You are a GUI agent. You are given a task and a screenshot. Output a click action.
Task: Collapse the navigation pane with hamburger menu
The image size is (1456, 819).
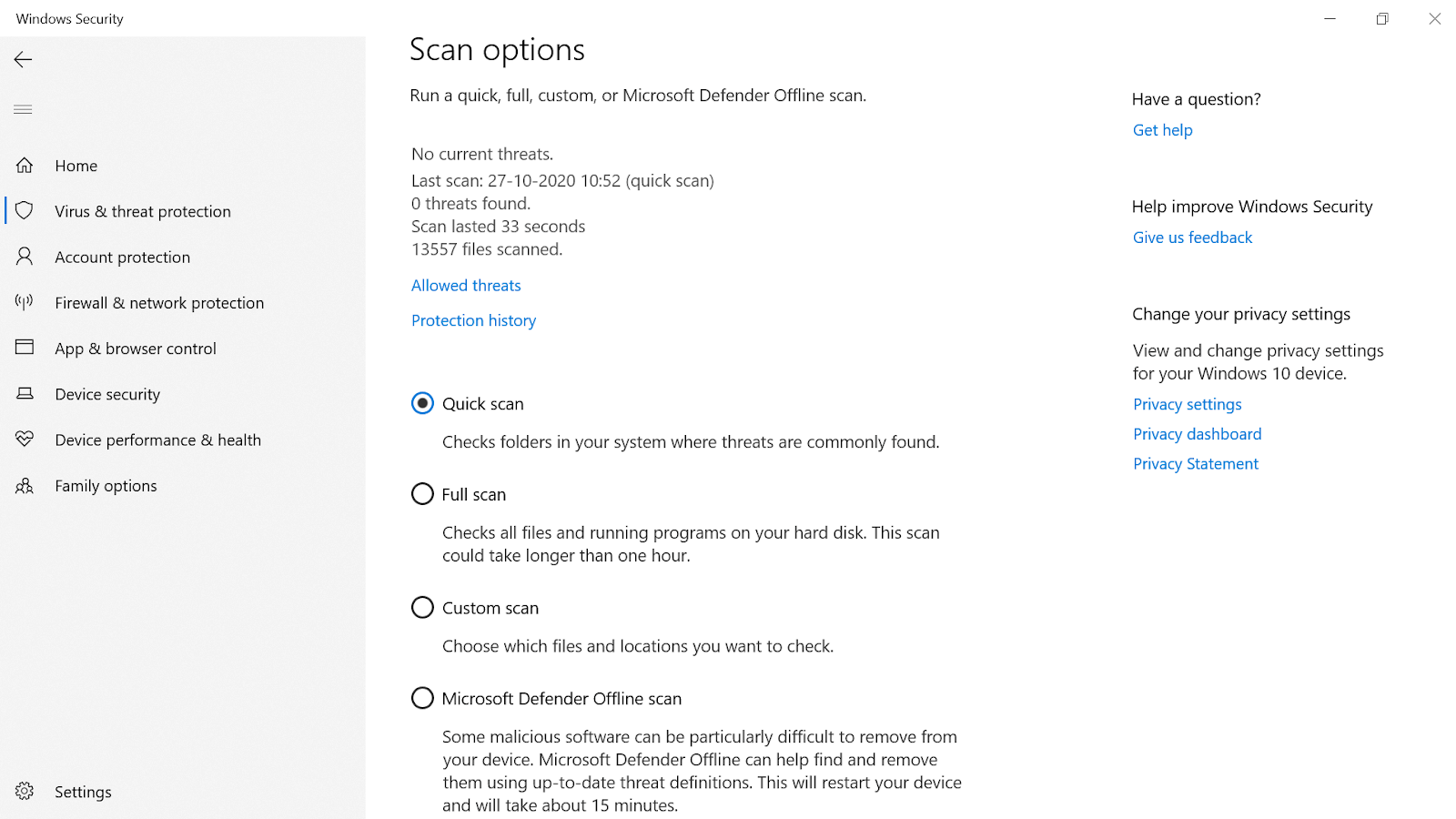[x=22, y=109]
